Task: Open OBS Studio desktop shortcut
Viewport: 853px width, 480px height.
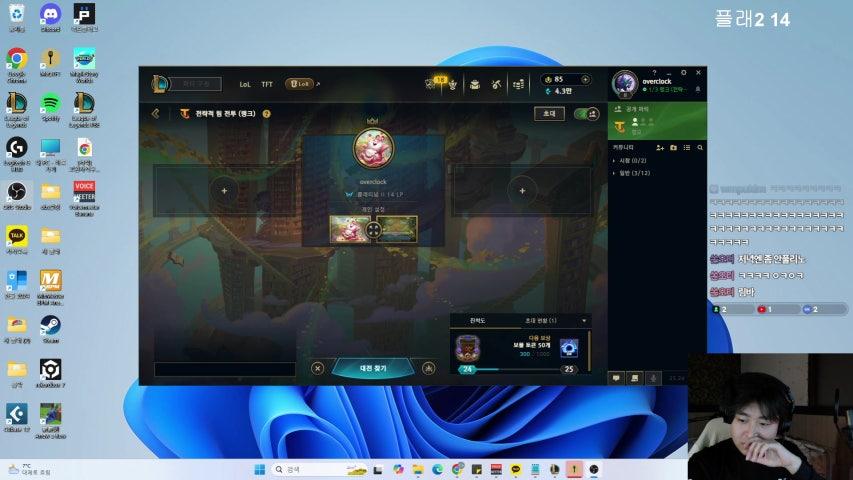Action: coord(17,196)
